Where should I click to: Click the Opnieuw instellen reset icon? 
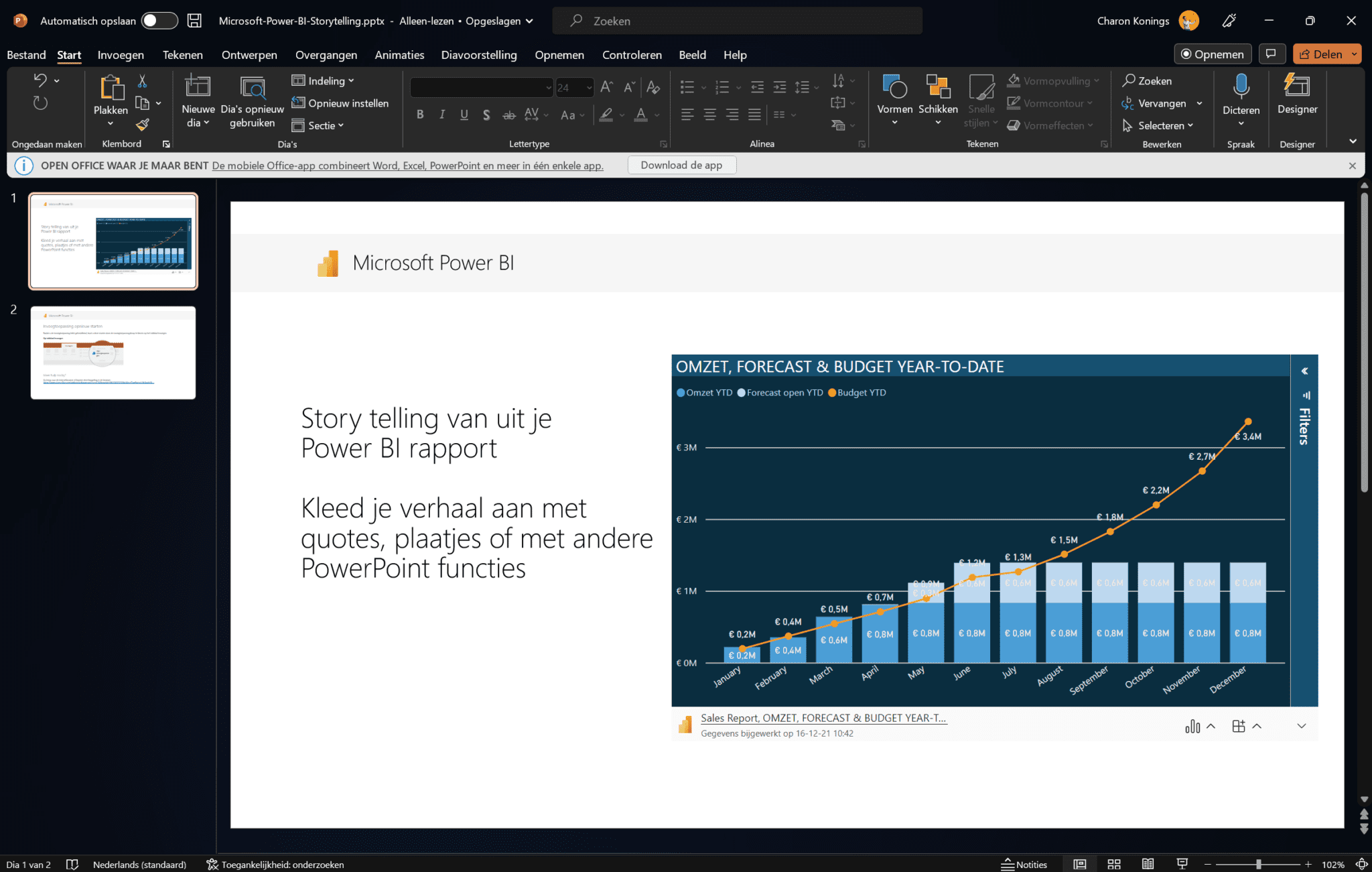[300, 103]
